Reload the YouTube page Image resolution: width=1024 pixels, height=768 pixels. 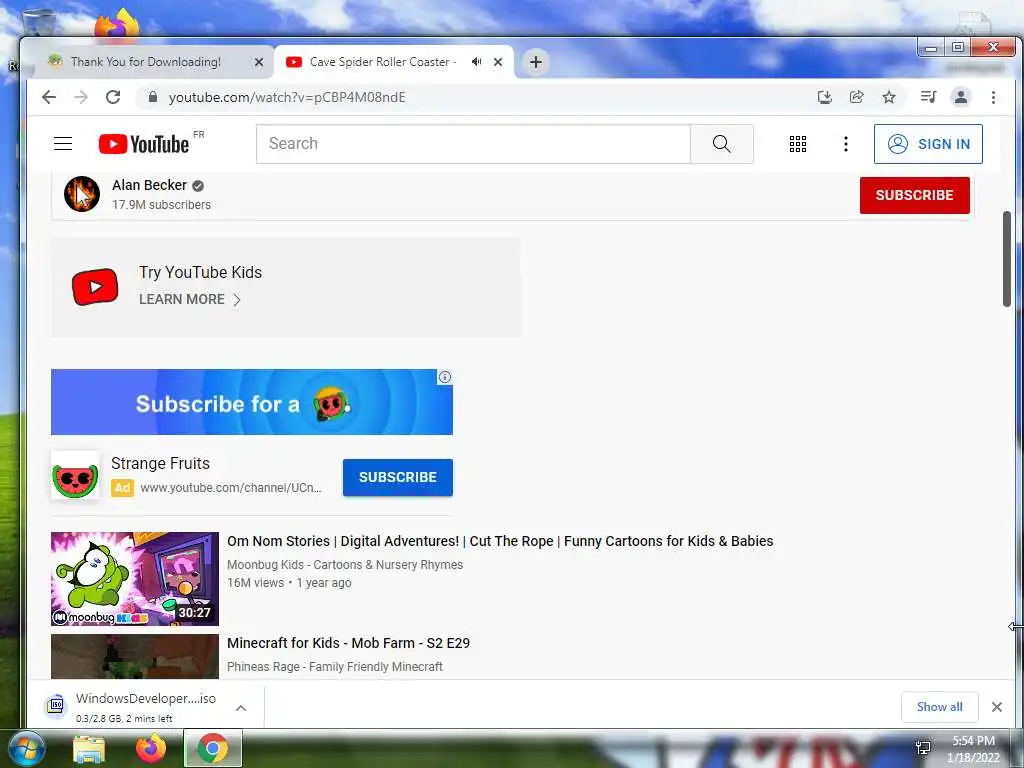tap(113, 97)
